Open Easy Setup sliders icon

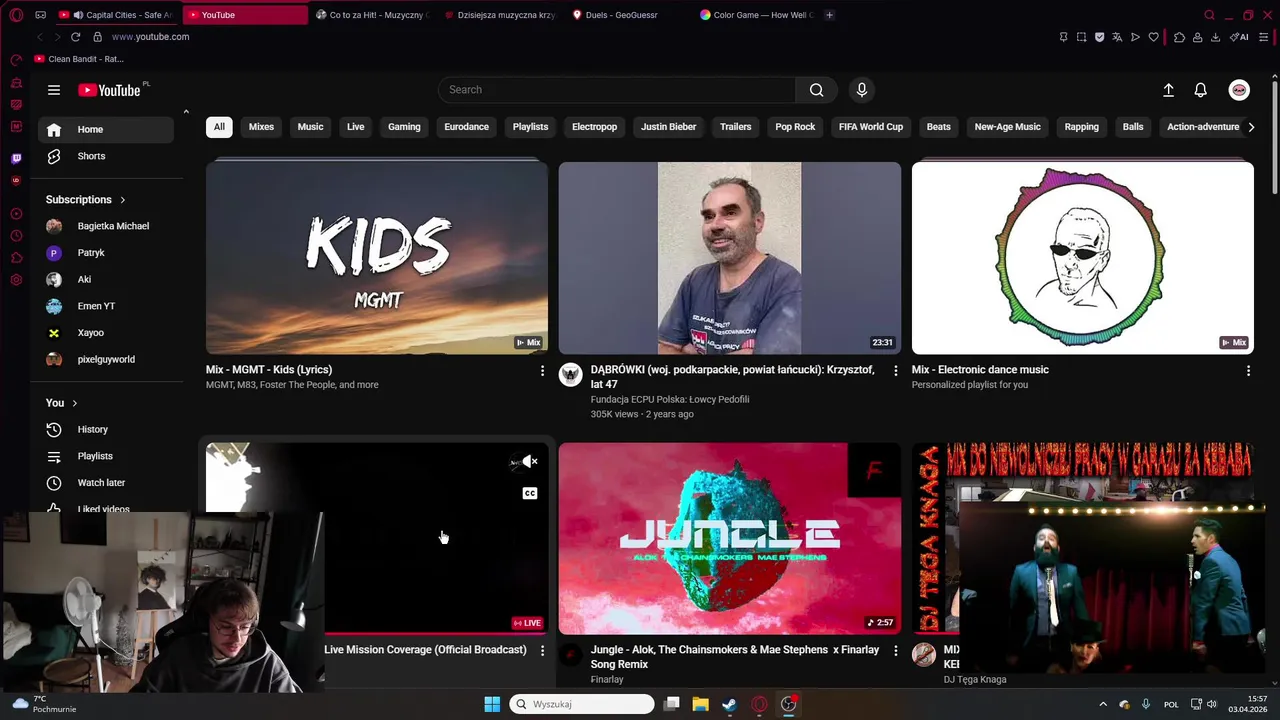tap(1263, 37)
